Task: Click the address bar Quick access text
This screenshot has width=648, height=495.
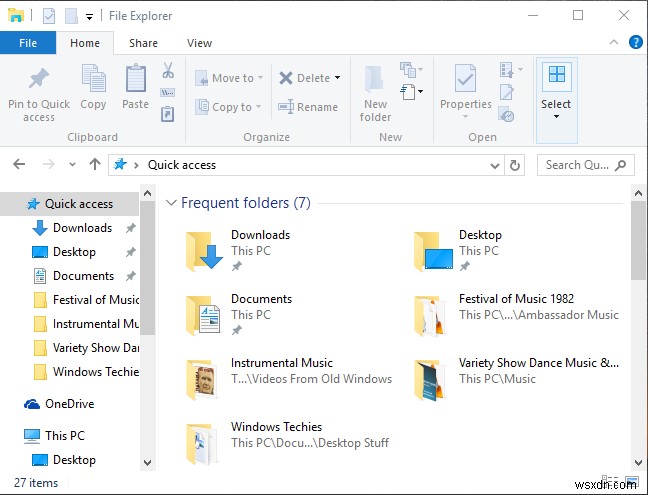Action: pyautogui.click(x=182, y=165)
